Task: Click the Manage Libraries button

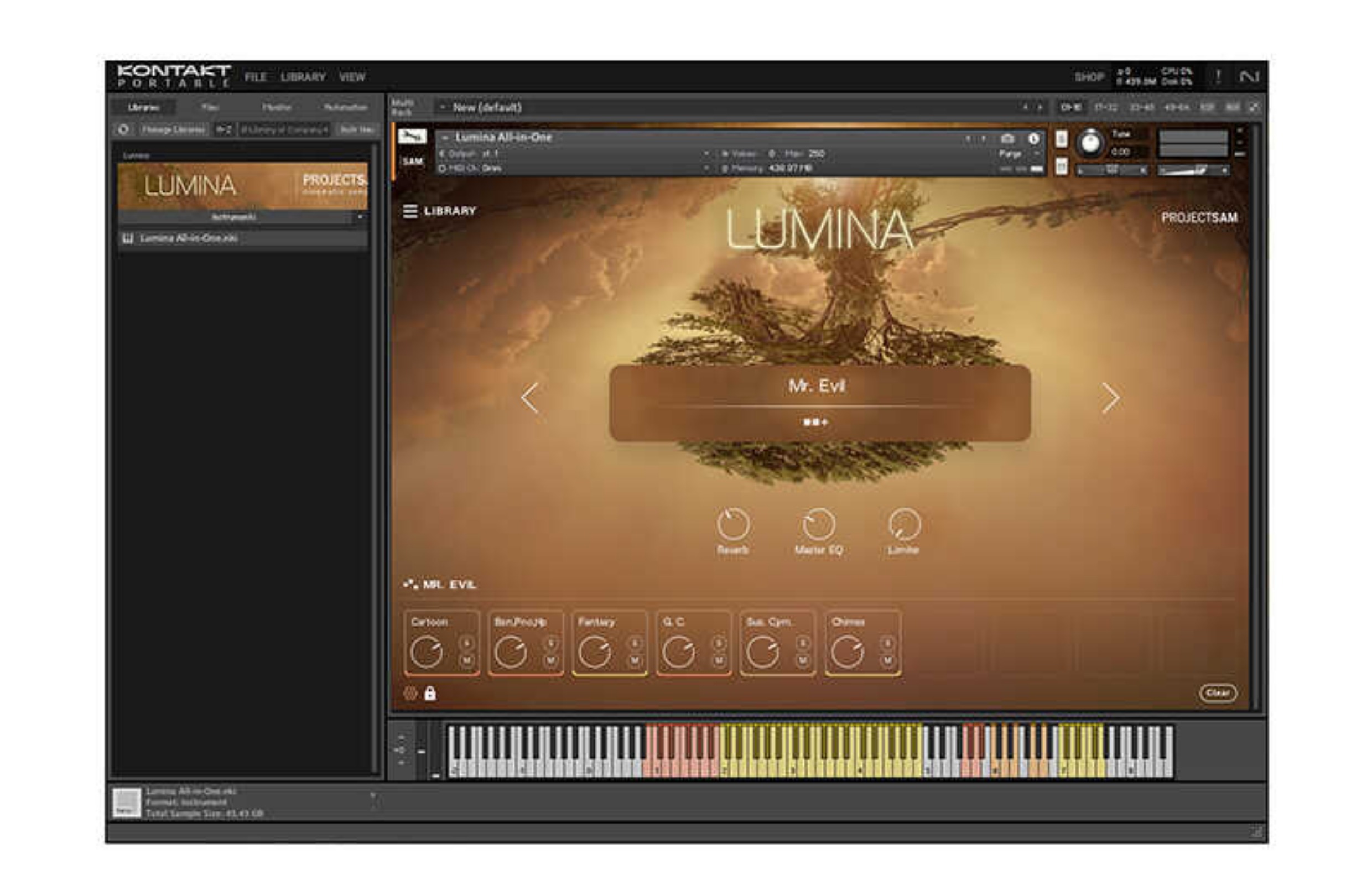Action: tap(173, 129)
